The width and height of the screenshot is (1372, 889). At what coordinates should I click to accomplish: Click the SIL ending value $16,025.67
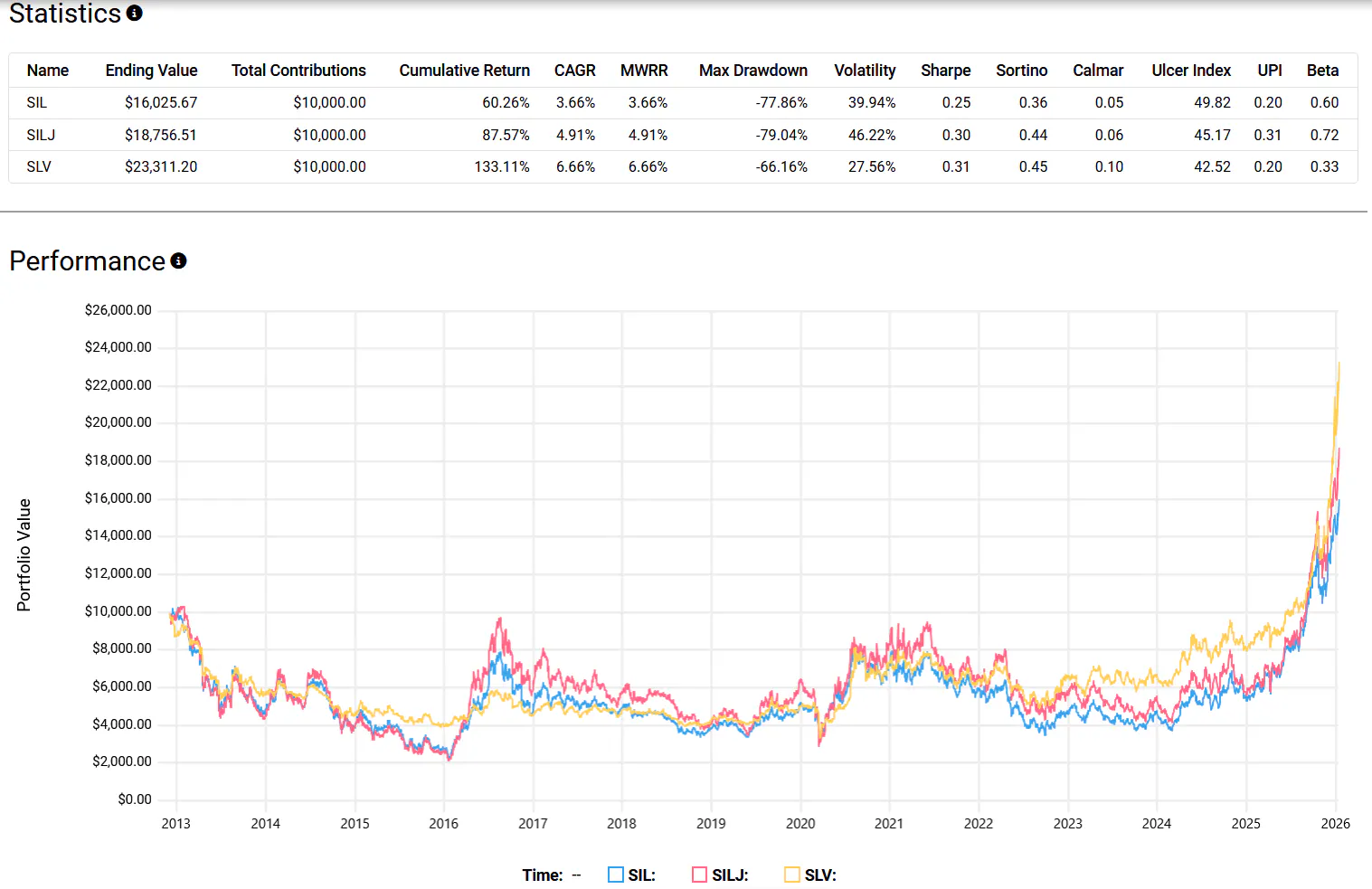(161, 103)
